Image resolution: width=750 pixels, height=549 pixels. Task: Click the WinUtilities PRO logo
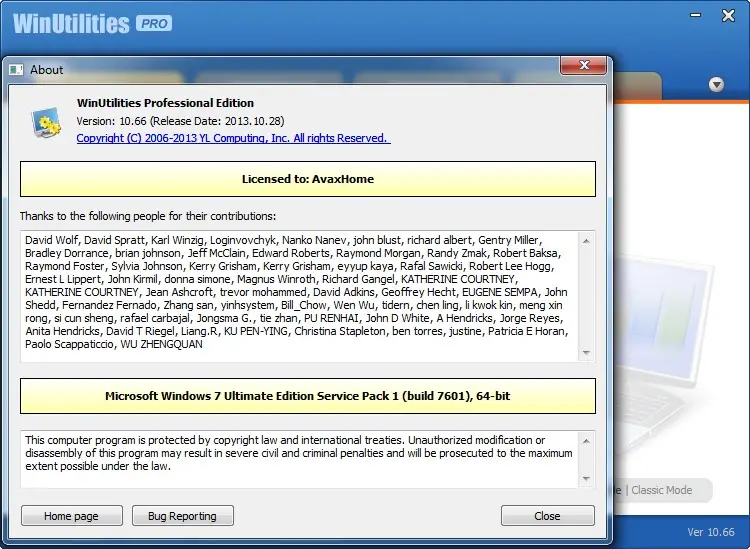[92, 23]
